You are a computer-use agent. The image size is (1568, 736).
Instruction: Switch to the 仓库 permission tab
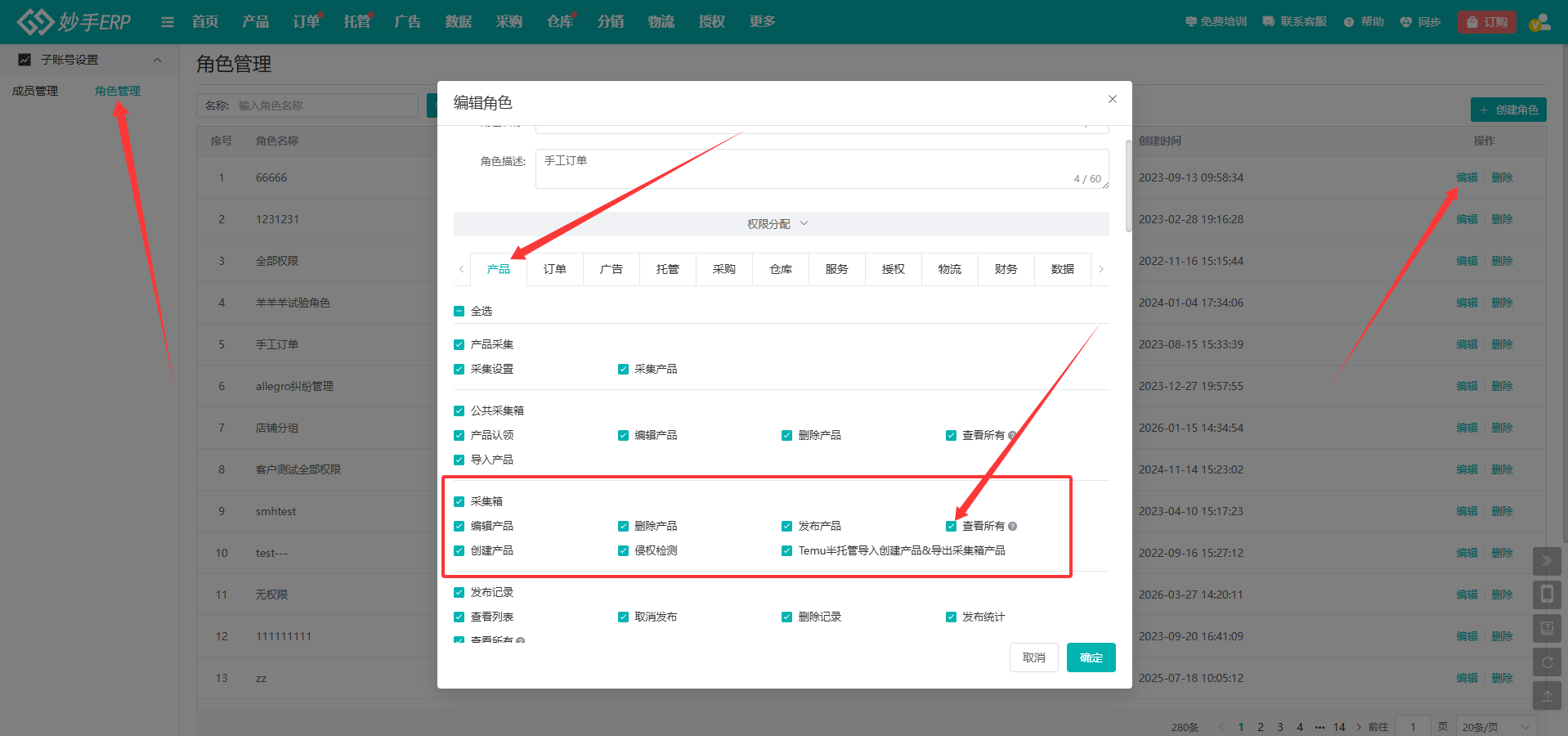(x=780, y=269)
